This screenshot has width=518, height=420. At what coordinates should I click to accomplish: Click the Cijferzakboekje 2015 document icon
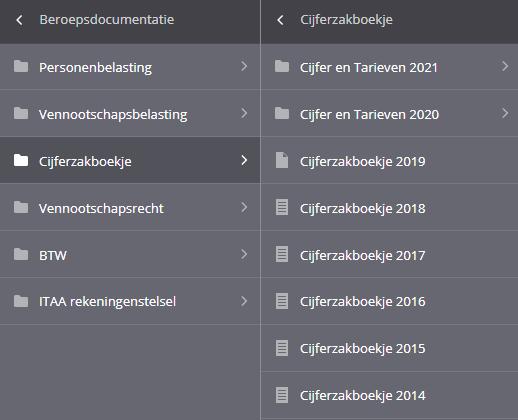282,348
